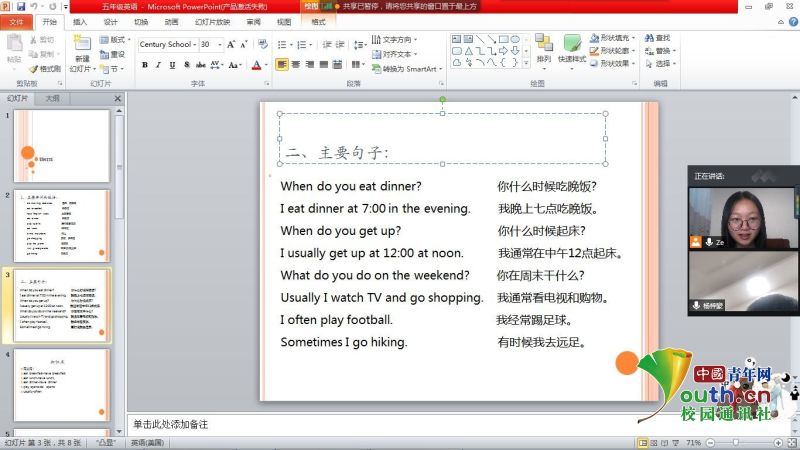Expand the font size 30 dropdown
Screen dimensions: 800x450
219,44
